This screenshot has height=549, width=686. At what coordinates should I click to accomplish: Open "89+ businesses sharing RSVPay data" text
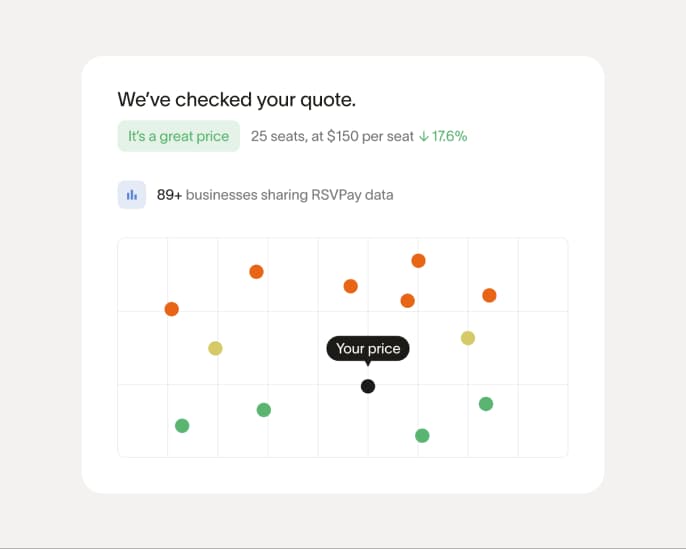click(x=275, y=195)
